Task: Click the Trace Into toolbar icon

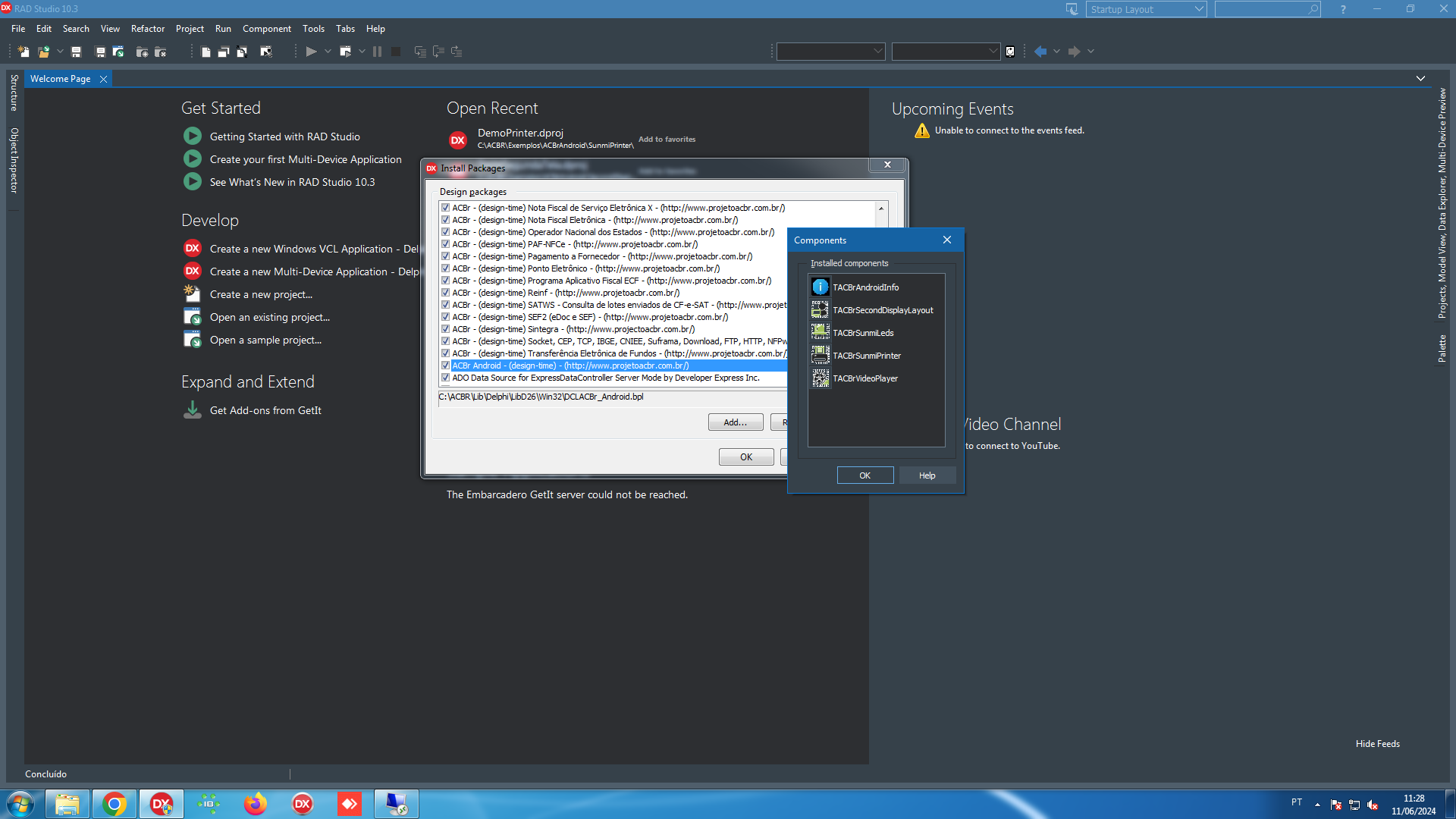Action: click(x=420, y=52)
